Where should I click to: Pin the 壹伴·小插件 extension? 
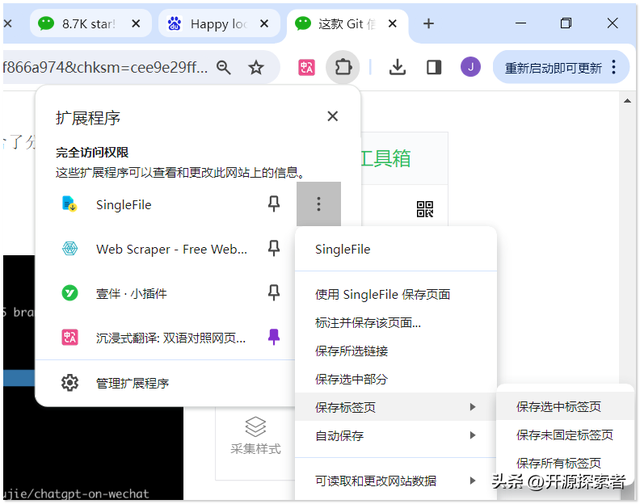pos(273,293)
